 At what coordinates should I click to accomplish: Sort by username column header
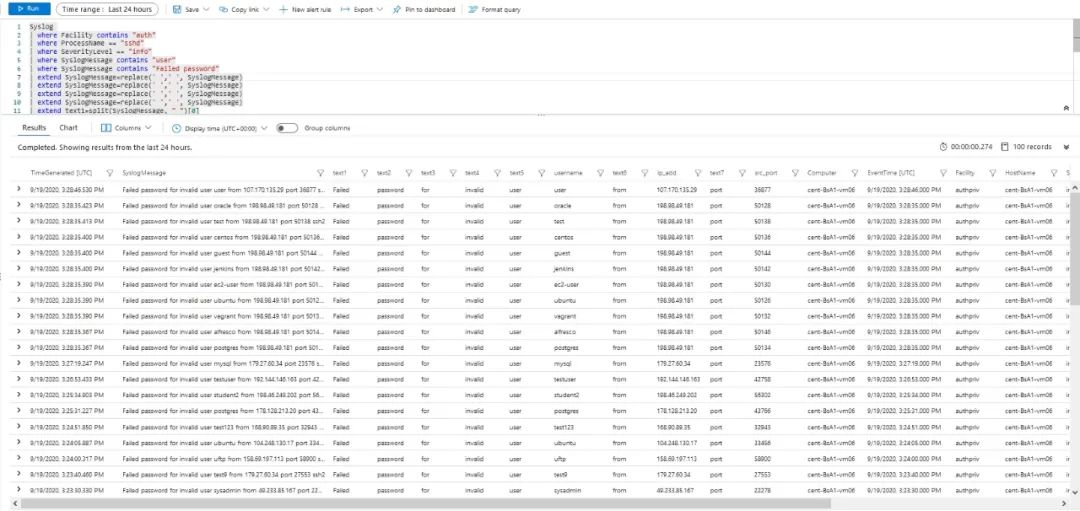(568, 173)
